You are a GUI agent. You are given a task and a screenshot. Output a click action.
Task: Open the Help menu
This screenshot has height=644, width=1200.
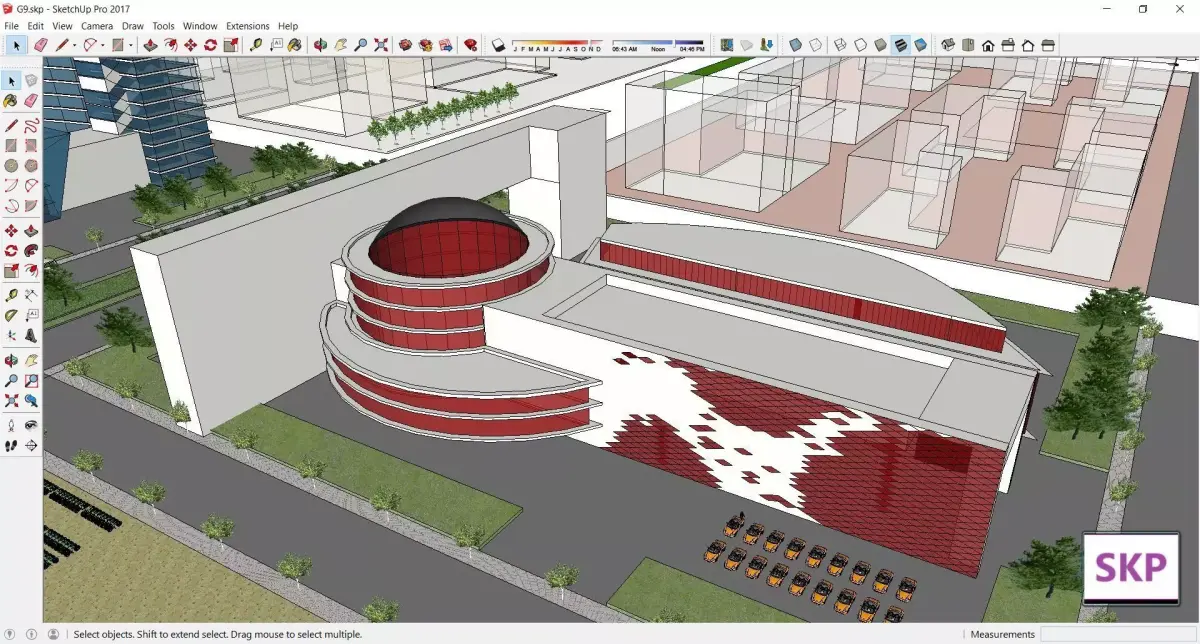[x=288, y=26]
